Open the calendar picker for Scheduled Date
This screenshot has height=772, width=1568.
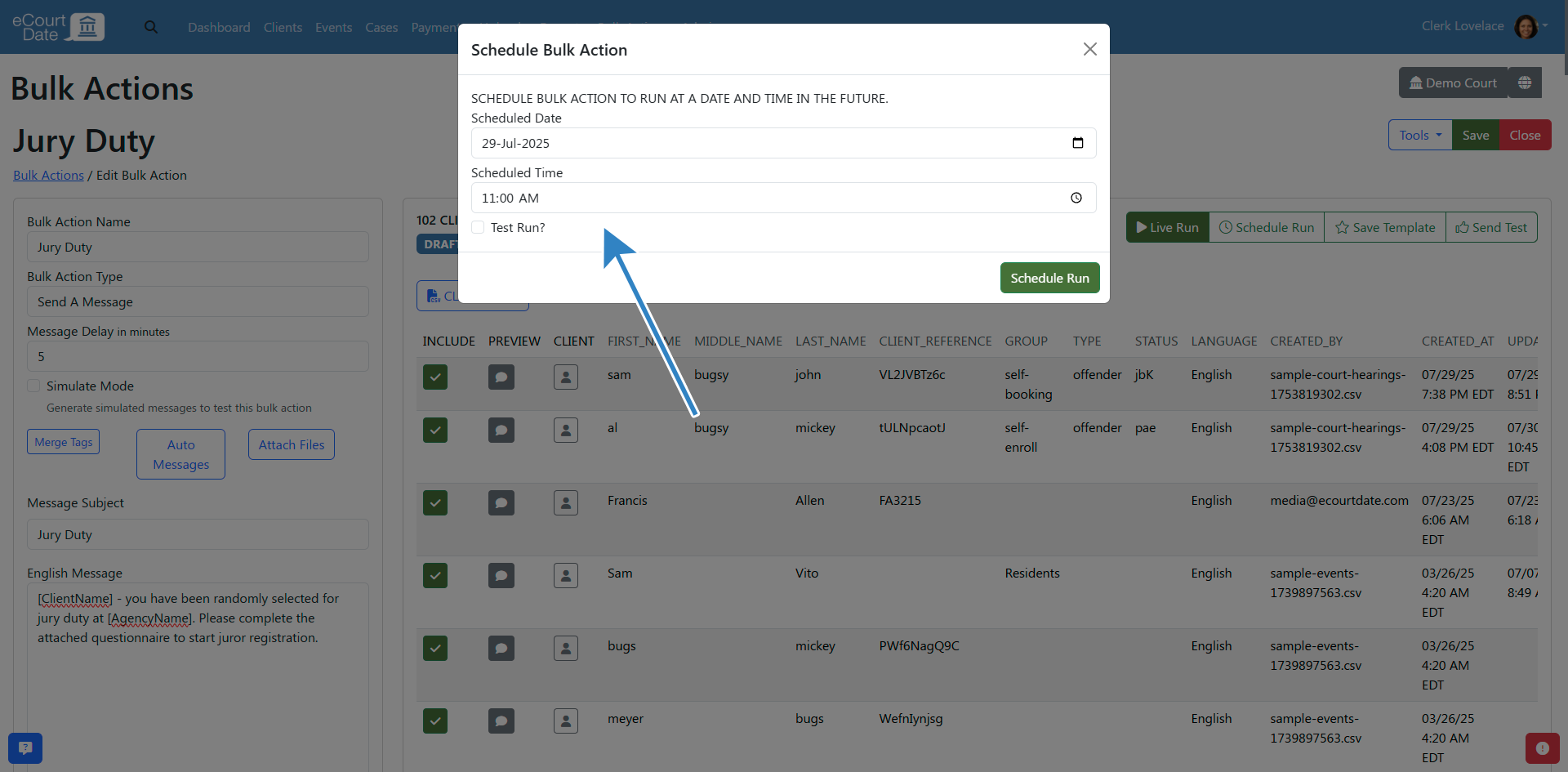(x=1078, y=143)
